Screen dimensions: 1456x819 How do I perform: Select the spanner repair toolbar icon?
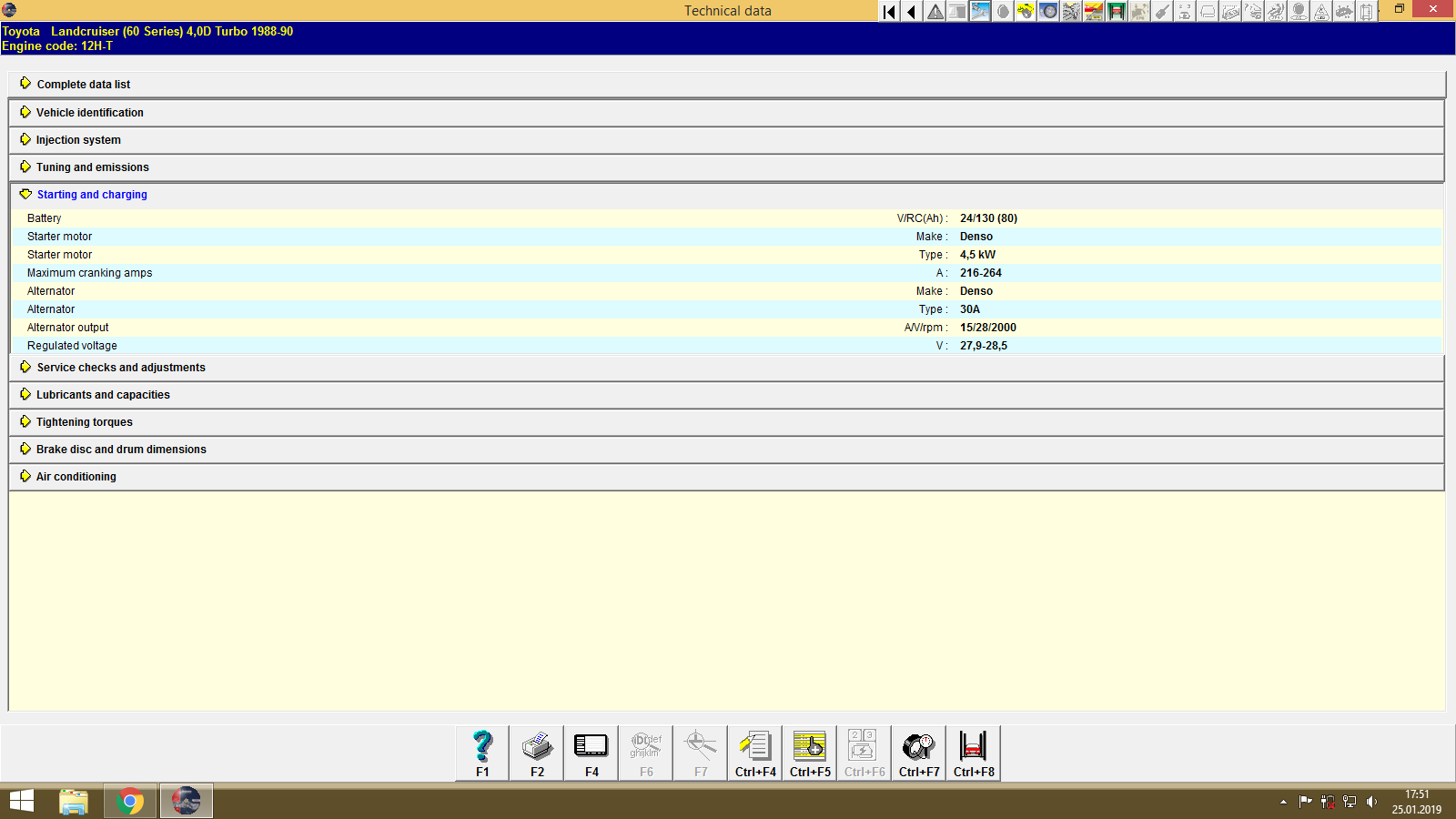click(980, 11)
